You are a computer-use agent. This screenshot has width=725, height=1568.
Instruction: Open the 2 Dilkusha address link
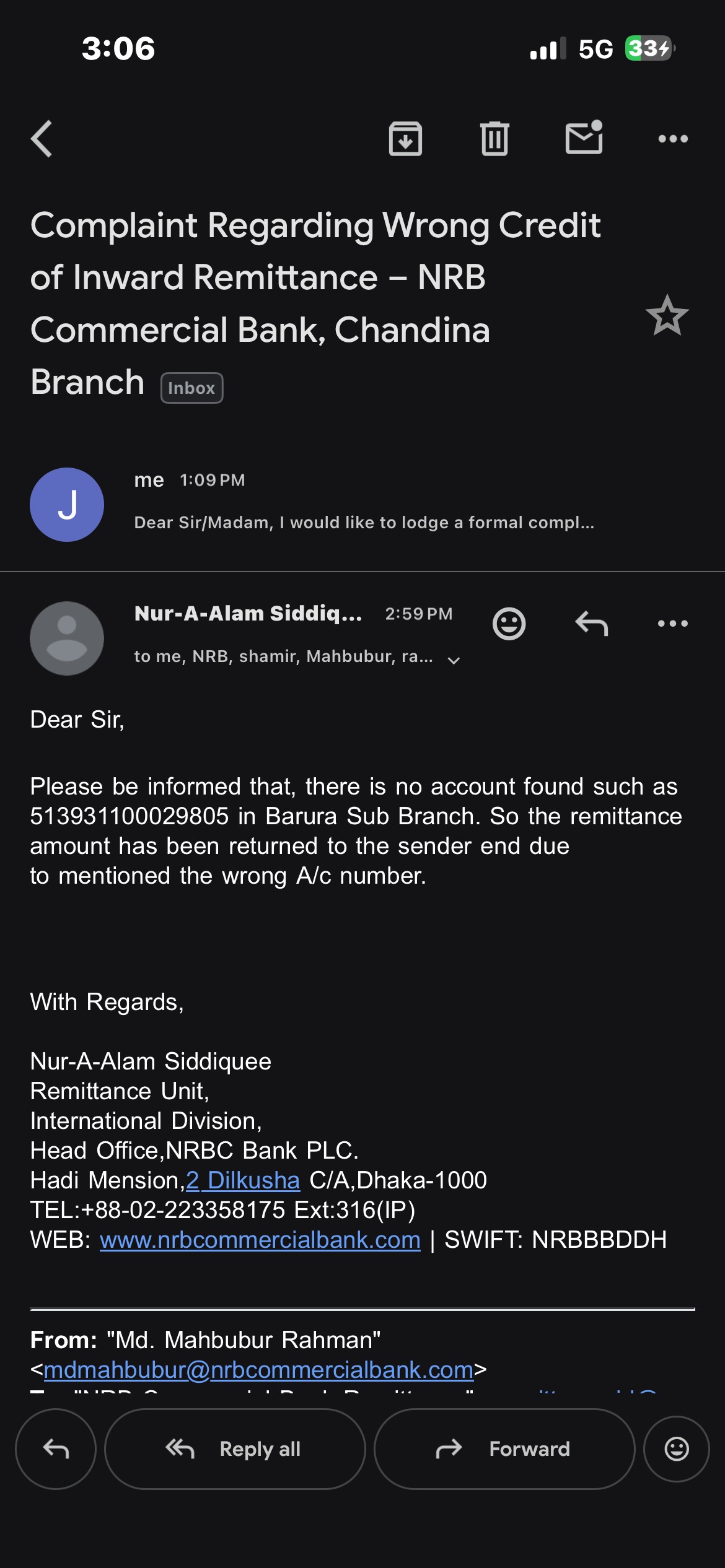coord(243,1180)
